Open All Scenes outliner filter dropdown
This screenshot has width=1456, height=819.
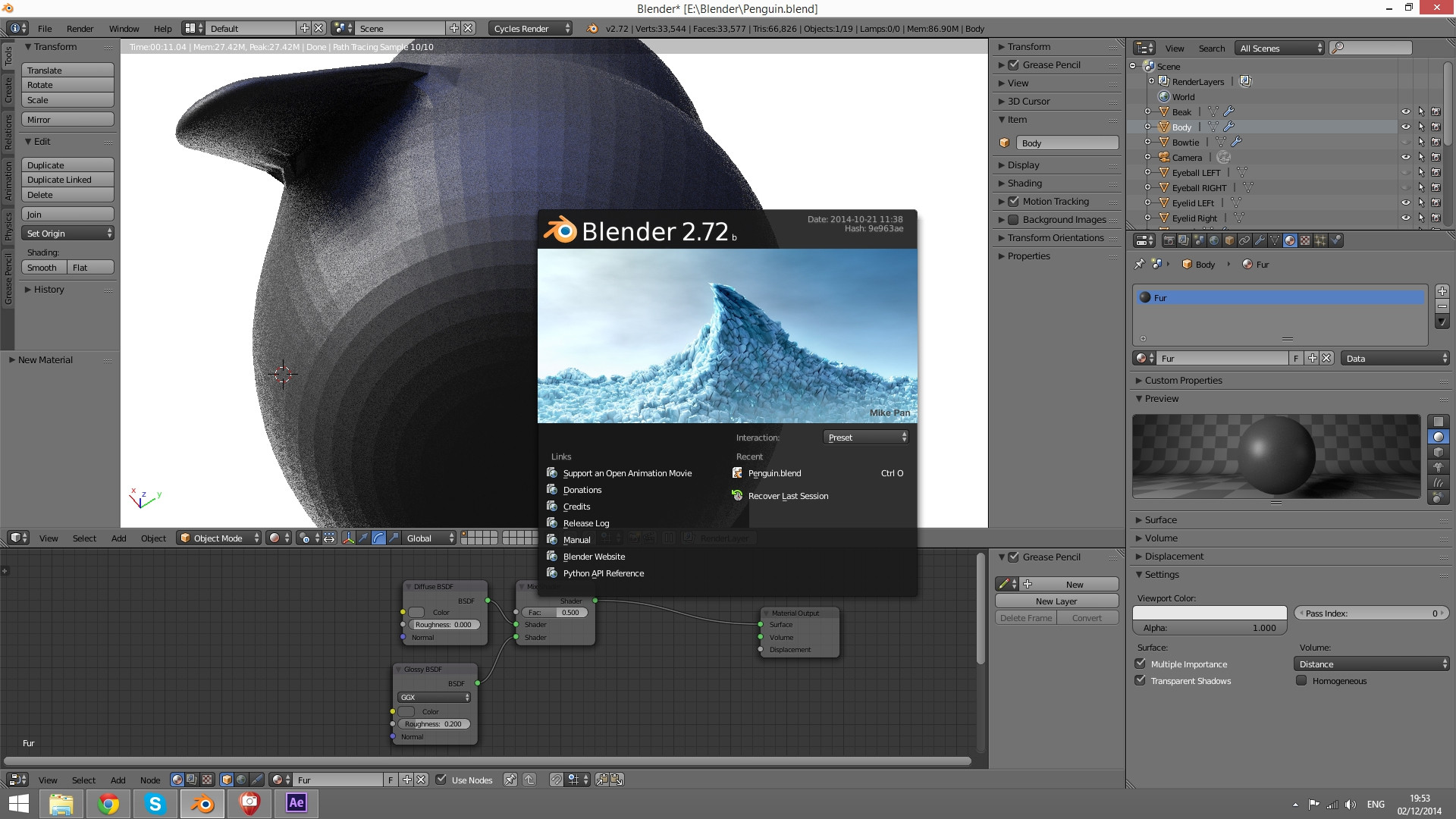pyautogui.click(x=1279, y=48)
